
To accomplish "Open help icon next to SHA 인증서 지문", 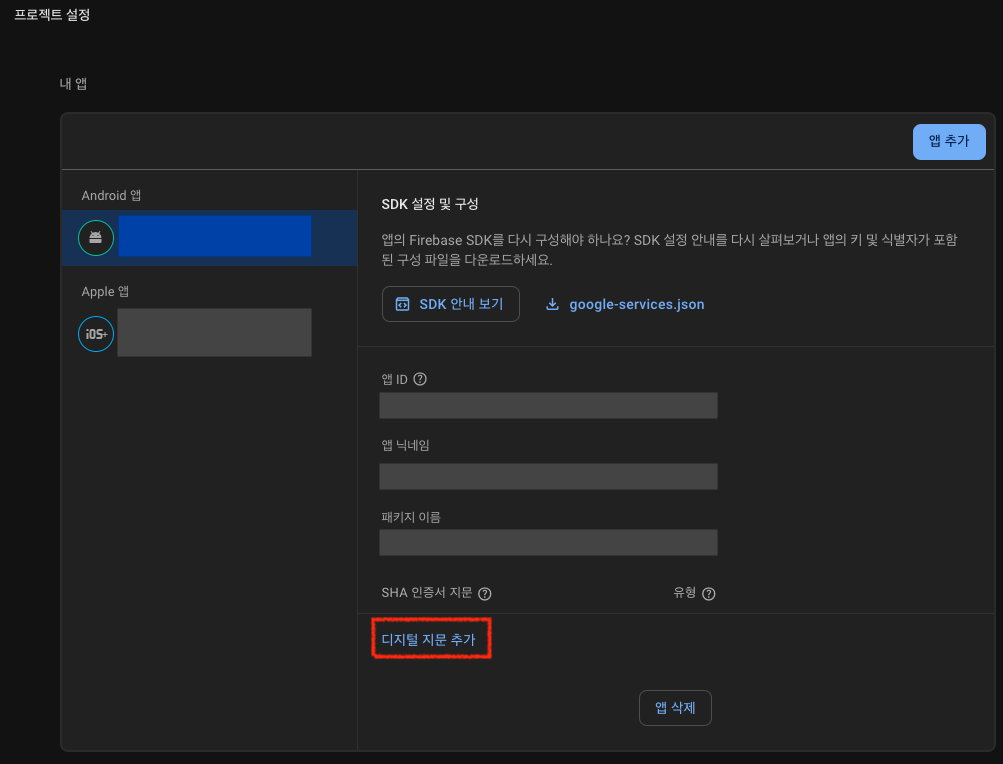I will pyautogui.click(x=485, y=593).
